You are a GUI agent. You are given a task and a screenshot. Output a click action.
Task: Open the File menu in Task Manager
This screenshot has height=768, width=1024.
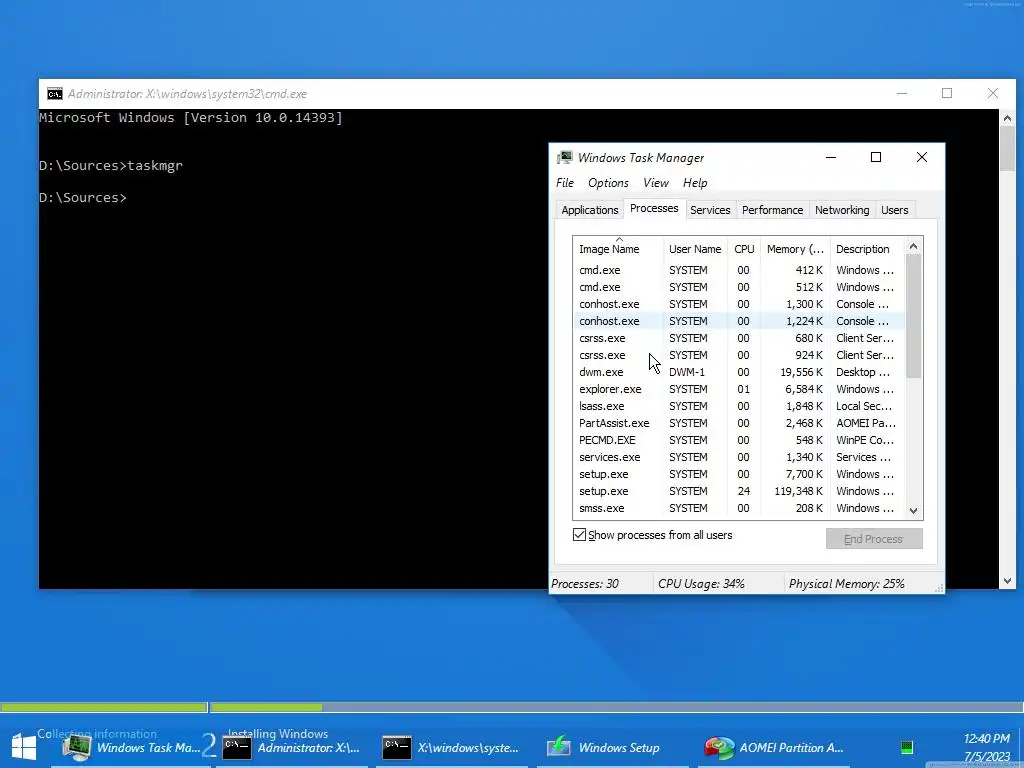(x=565, y=183)
